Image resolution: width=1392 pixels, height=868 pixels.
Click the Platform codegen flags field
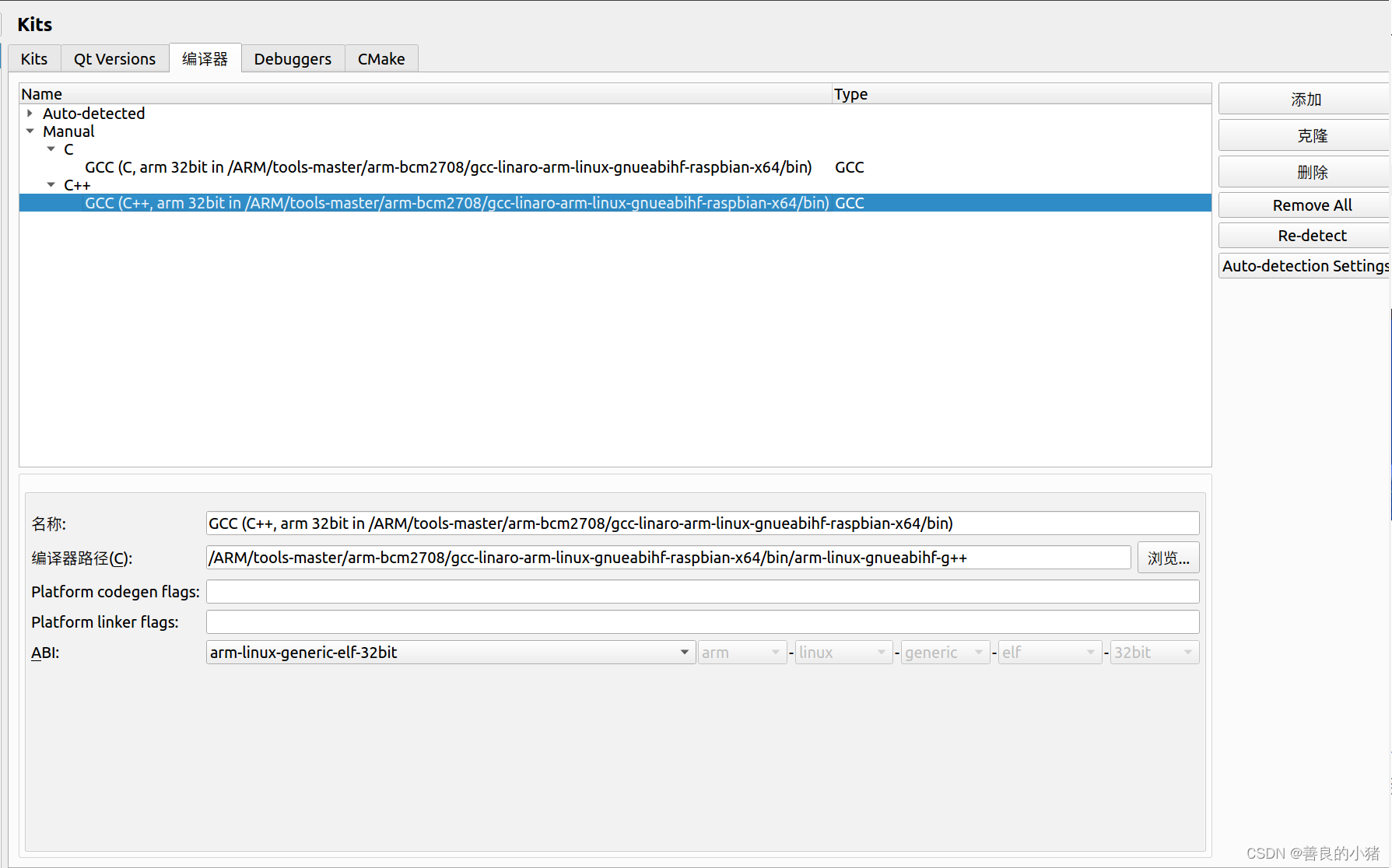(x=703, y=592)
